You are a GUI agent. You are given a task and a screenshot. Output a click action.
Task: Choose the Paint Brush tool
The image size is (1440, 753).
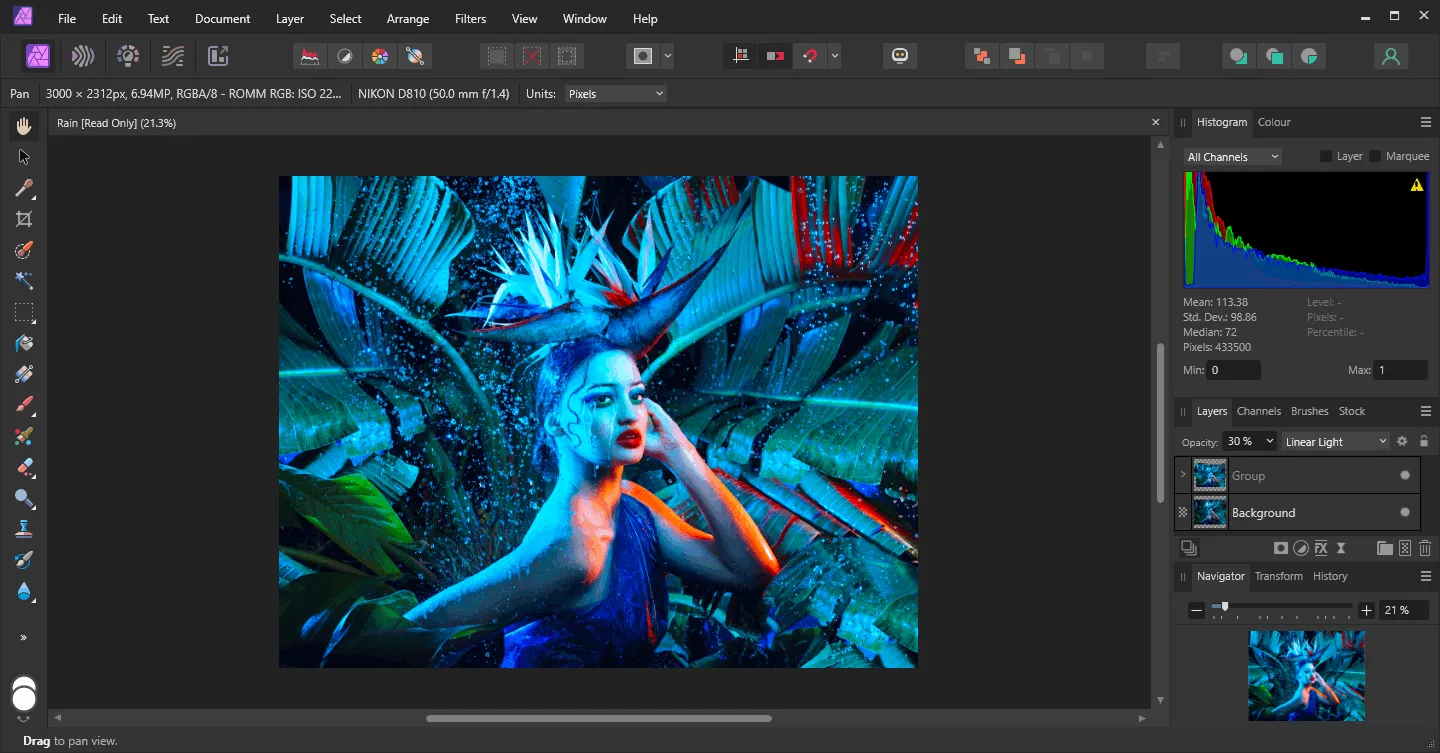24,405
